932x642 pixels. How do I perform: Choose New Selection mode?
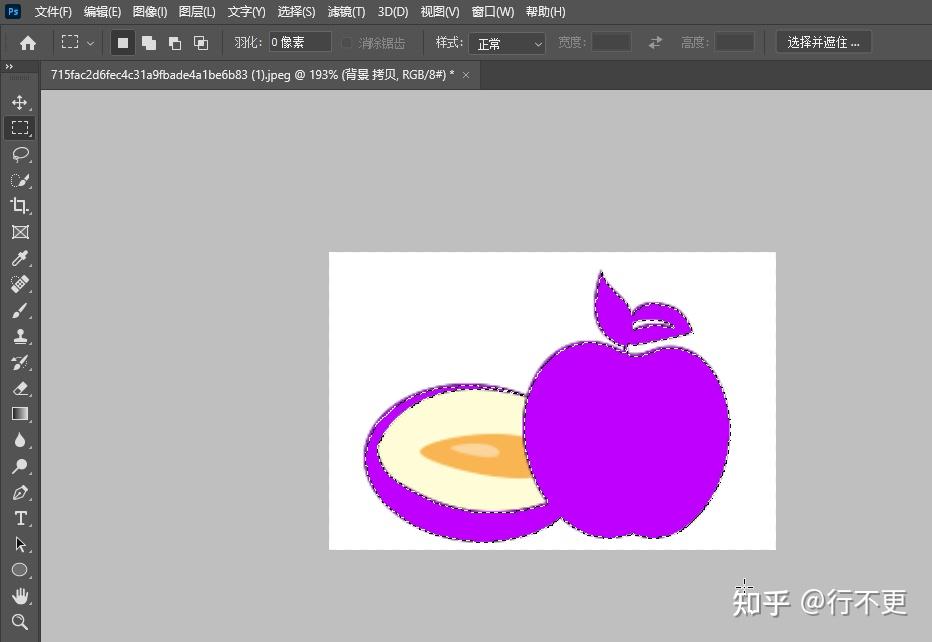point(123,43)
